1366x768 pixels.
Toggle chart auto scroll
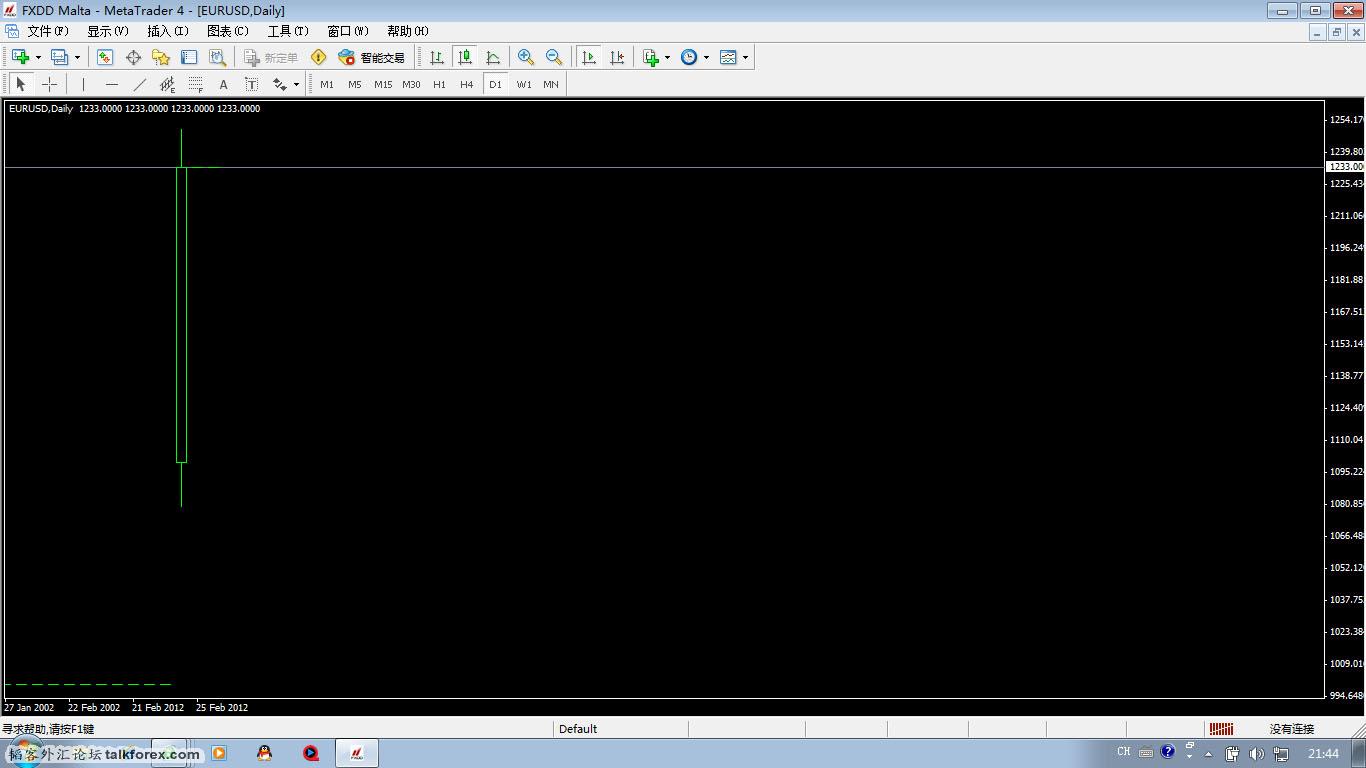[589, 57]
